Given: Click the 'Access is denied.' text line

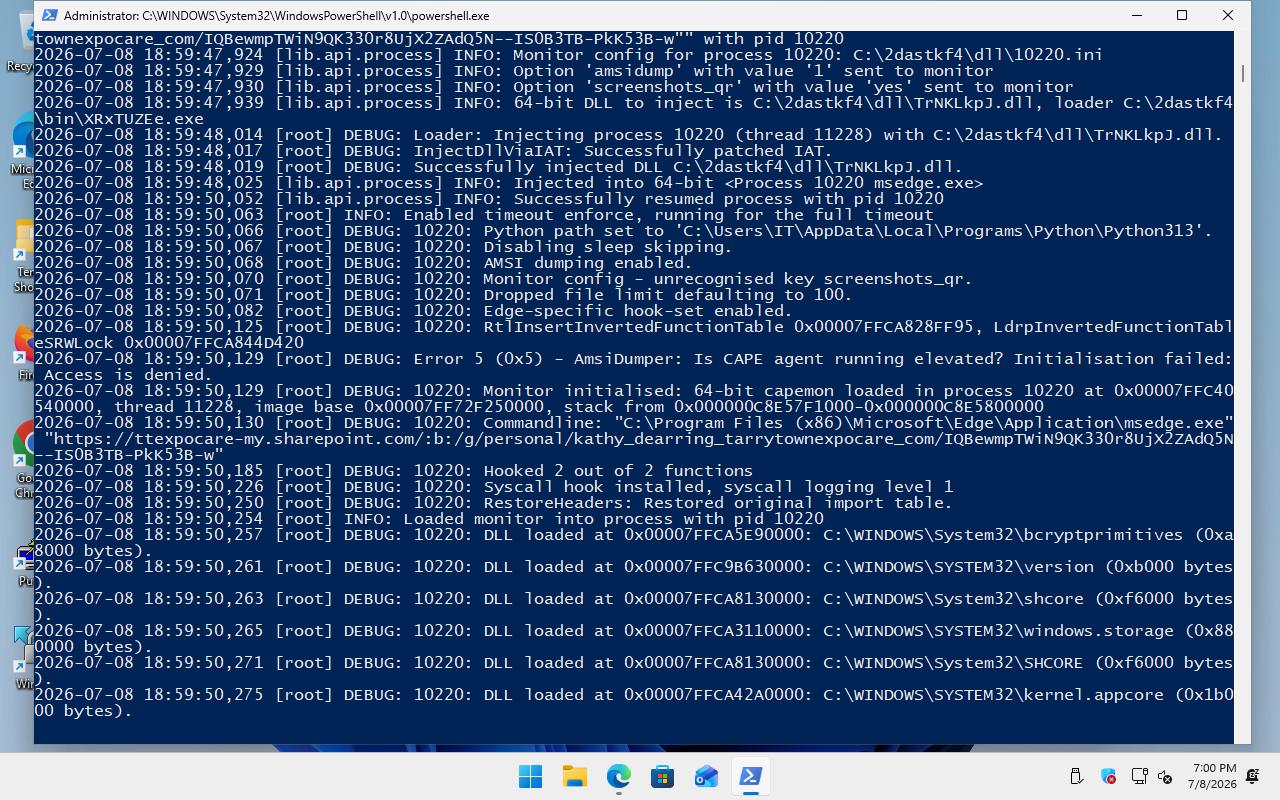Looking at the screenshot, I should point(128,375).
